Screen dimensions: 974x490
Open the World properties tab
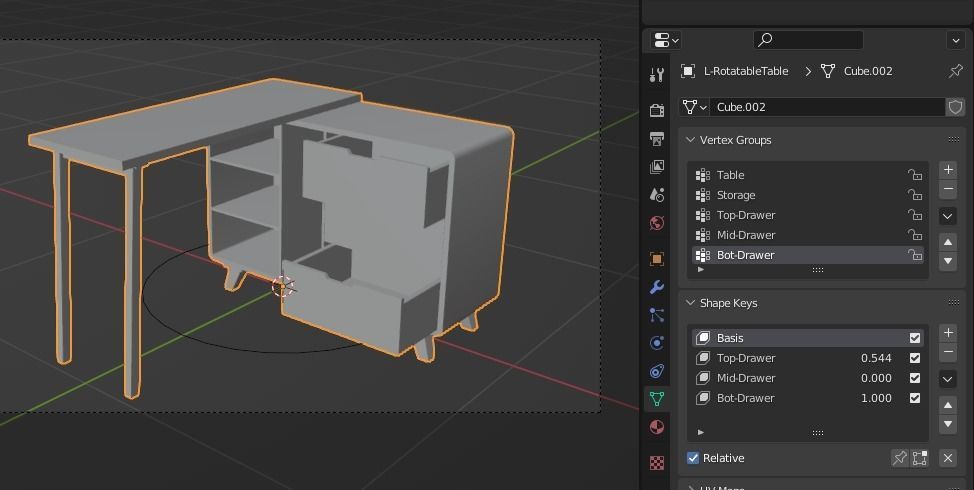tap(657, 223)
